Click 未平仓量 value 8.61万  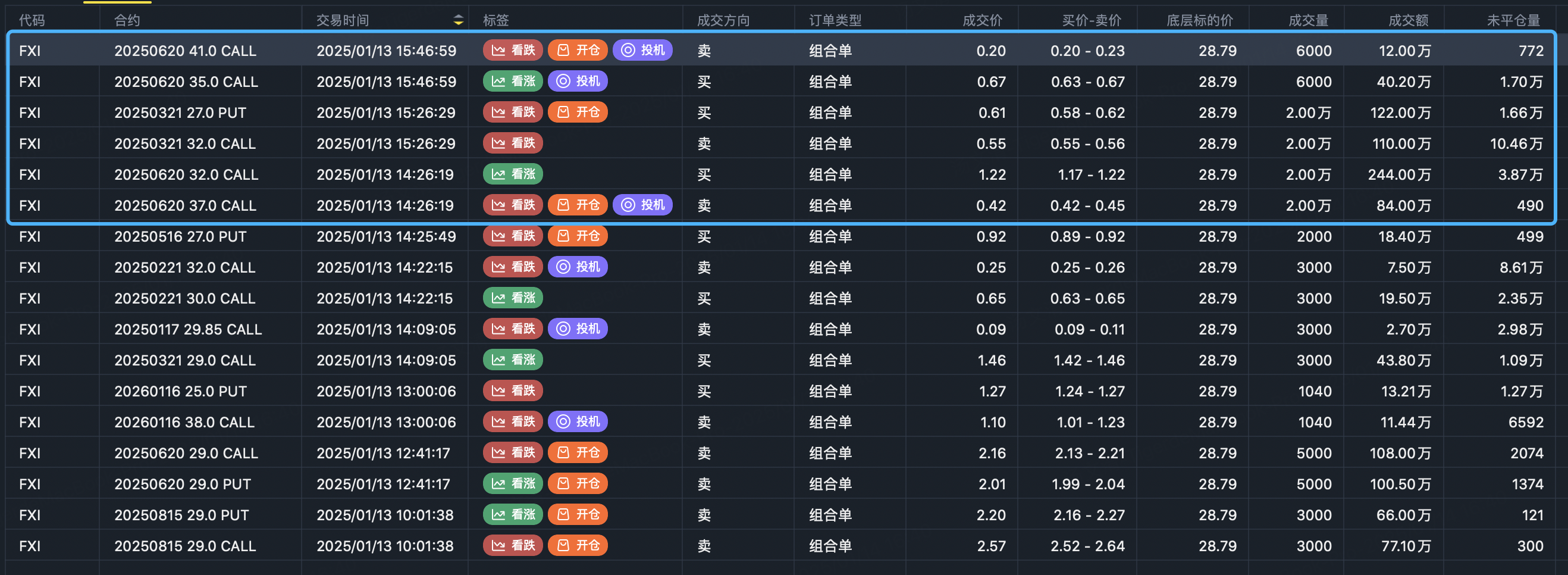(1521, 267)
